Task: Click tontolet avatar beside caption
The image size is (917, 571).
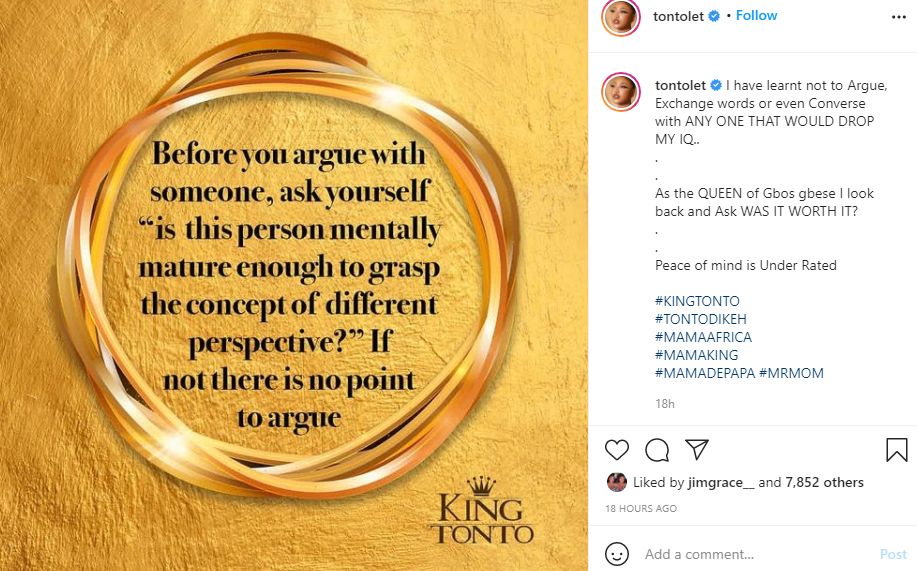Action: click(621, 92)
